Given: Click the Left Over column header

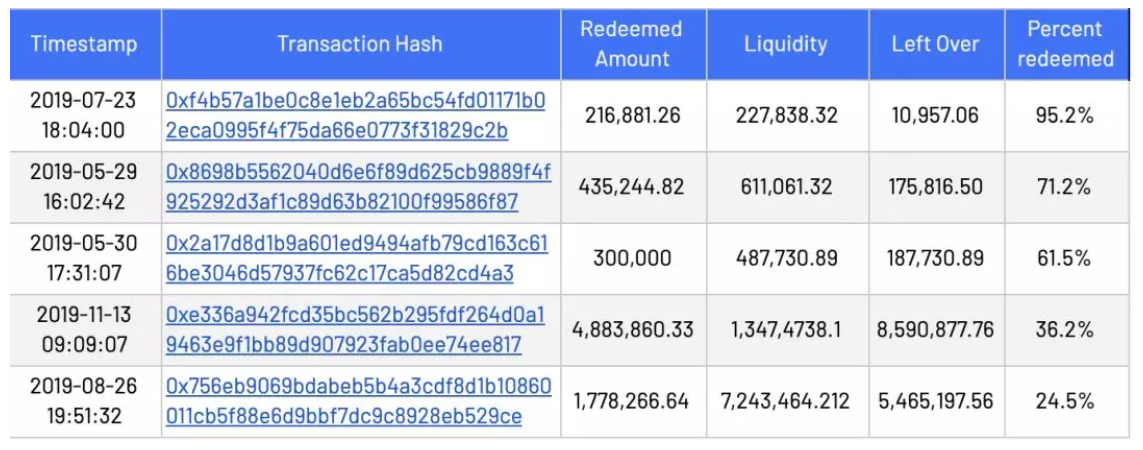Looking at the screenshot, I should [935, 44].
